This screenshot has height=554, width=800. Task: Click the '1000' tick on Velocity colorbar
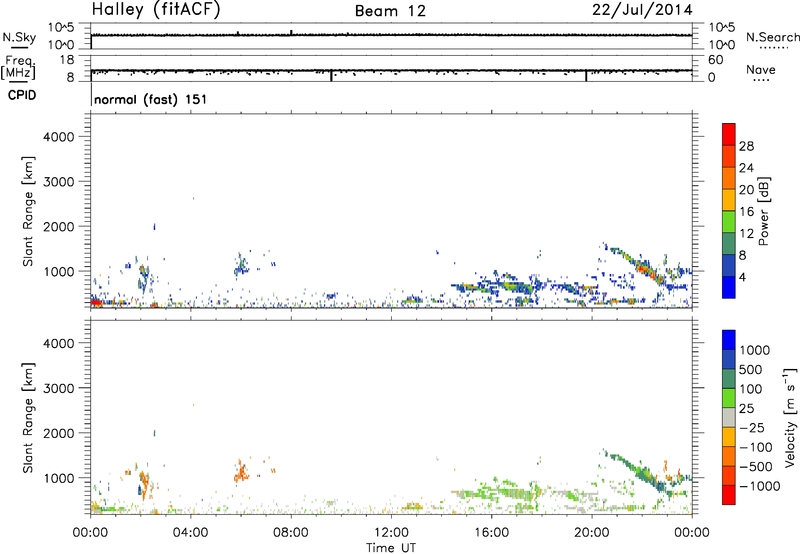point(754,350)
